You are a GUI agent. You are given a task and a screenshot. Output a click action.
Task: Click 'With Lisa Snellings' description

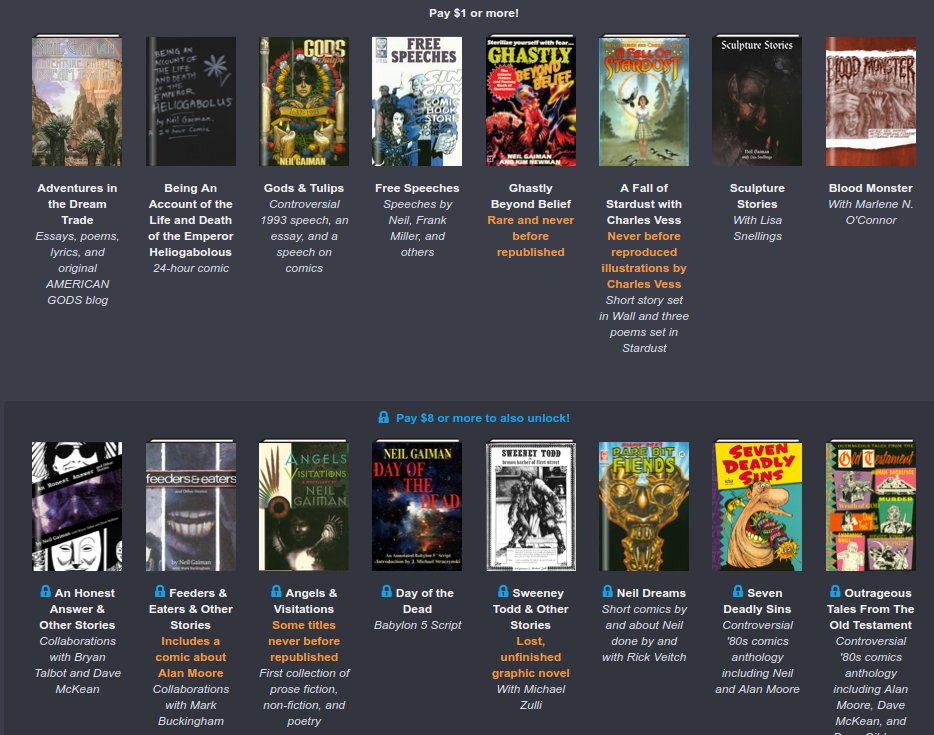tap(757, 228)
